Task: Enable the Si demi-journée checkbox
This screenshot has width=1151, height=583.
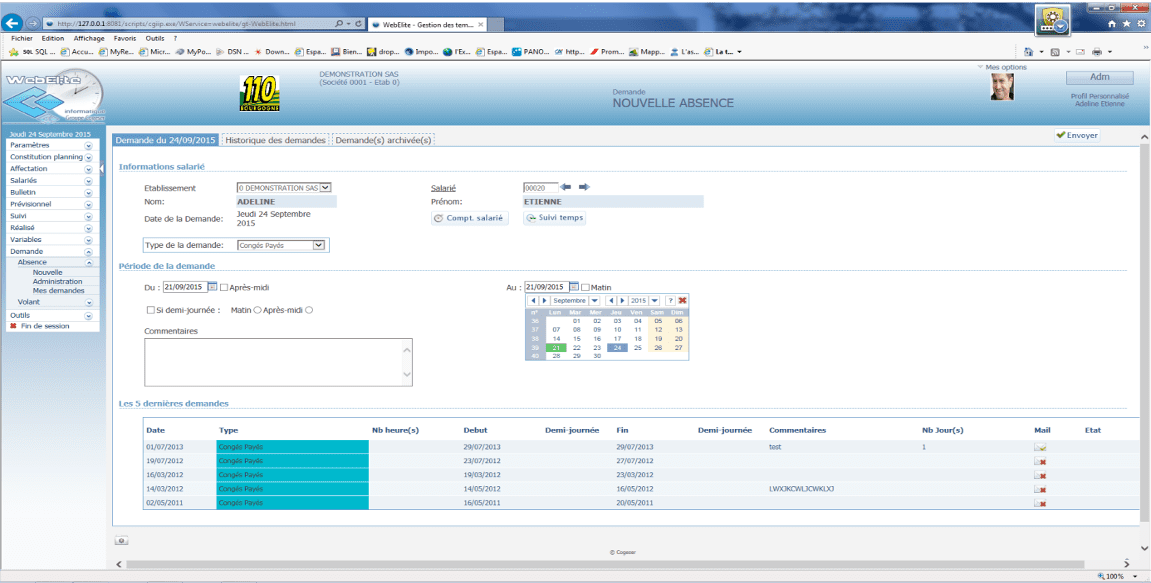Action: 150,311
